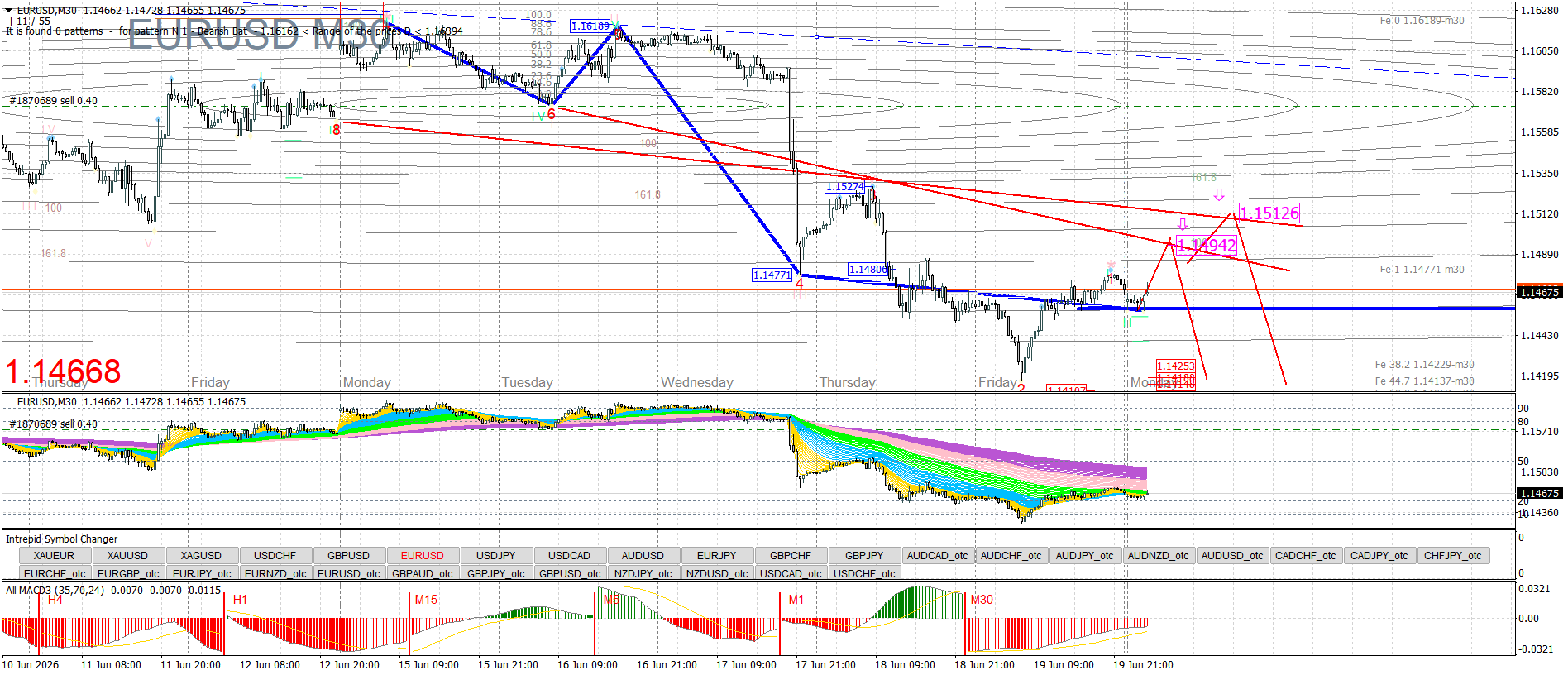Switch chart to EURCHF_otc
Viewport: 1568px width, 675px height.
click(x=55, y=573)
